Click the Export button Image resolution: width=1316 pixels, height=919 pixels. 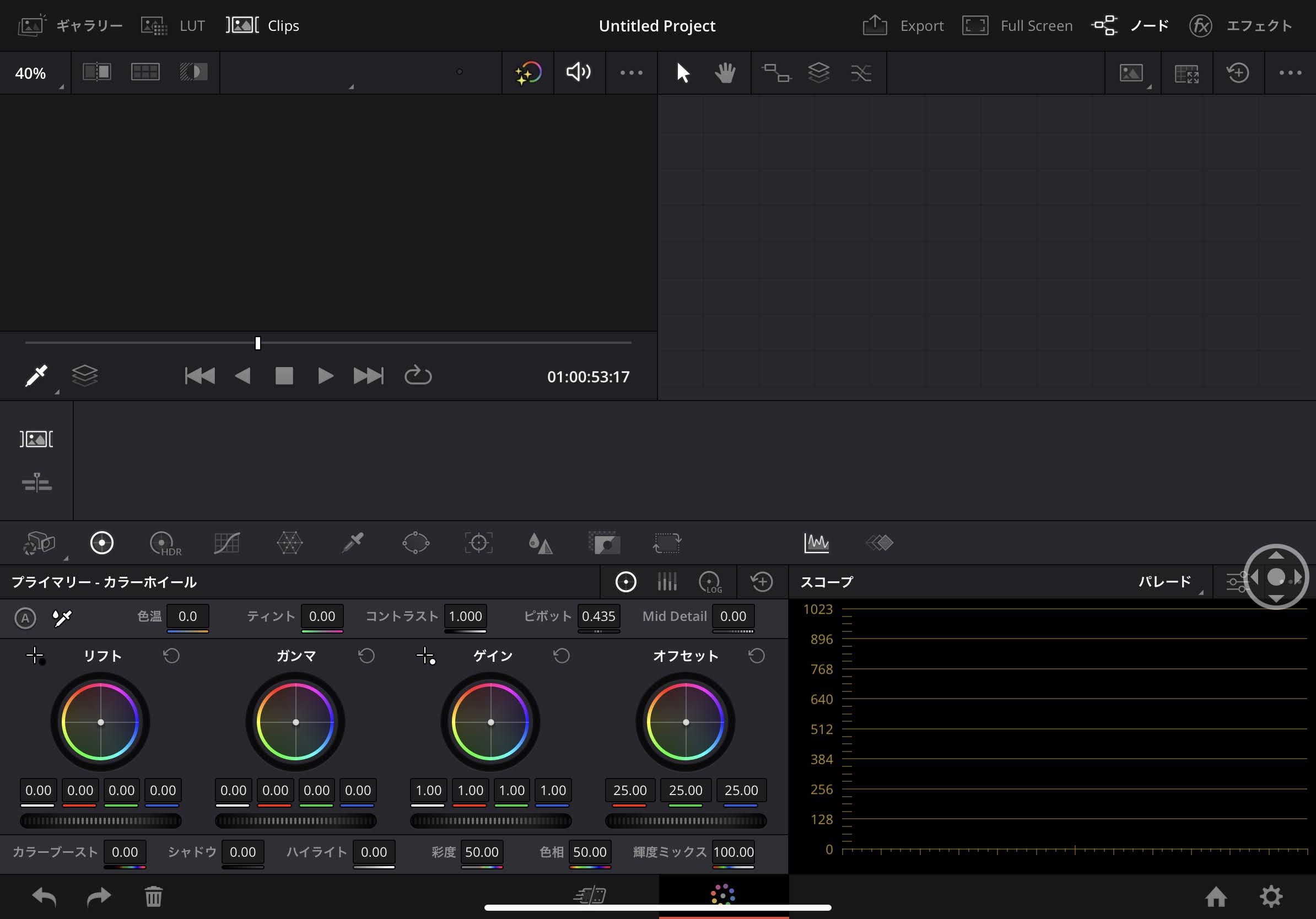coord(903,26)
